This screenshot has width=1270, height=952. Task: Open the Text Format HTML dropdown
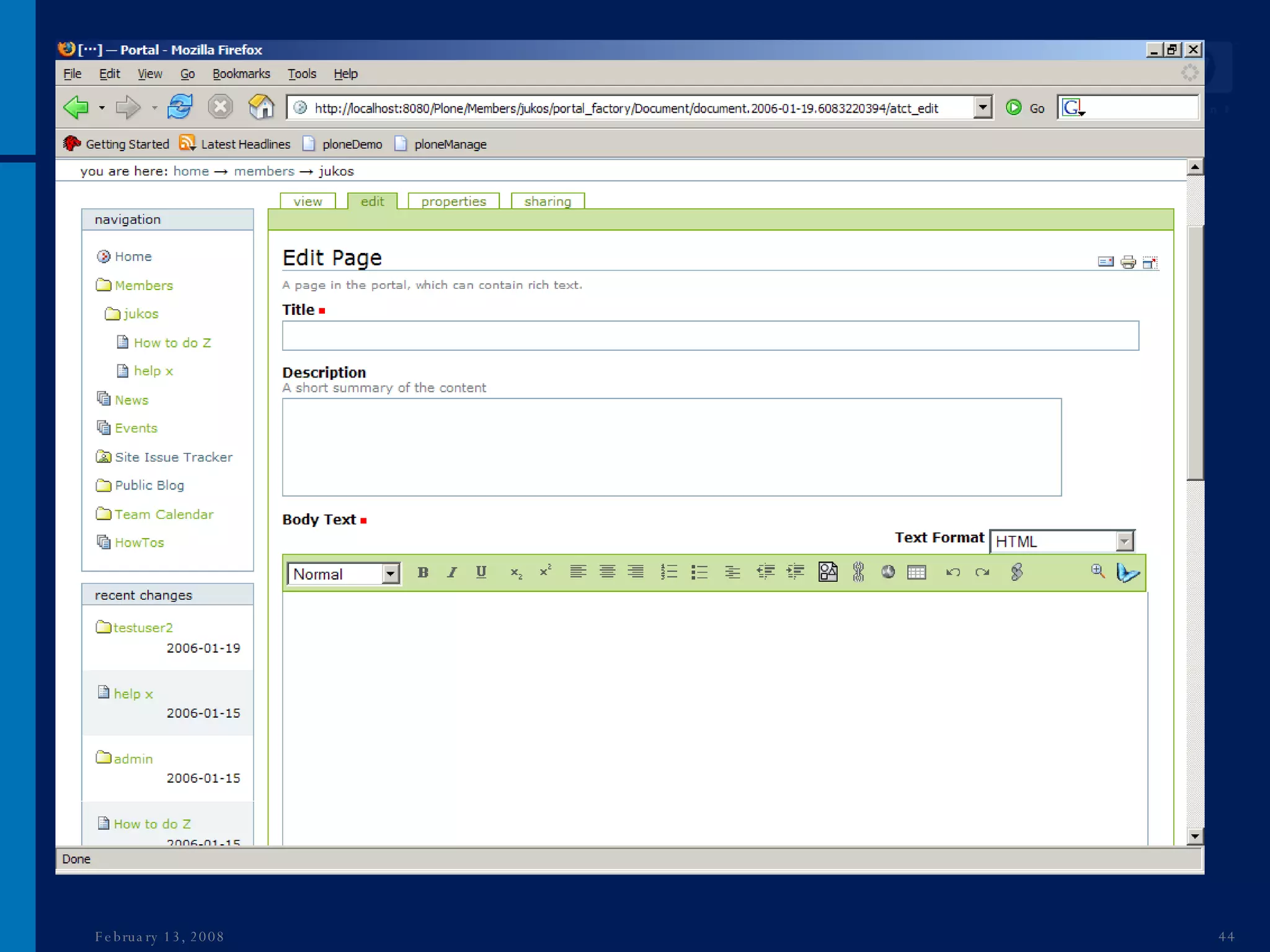pos(1124,542)
